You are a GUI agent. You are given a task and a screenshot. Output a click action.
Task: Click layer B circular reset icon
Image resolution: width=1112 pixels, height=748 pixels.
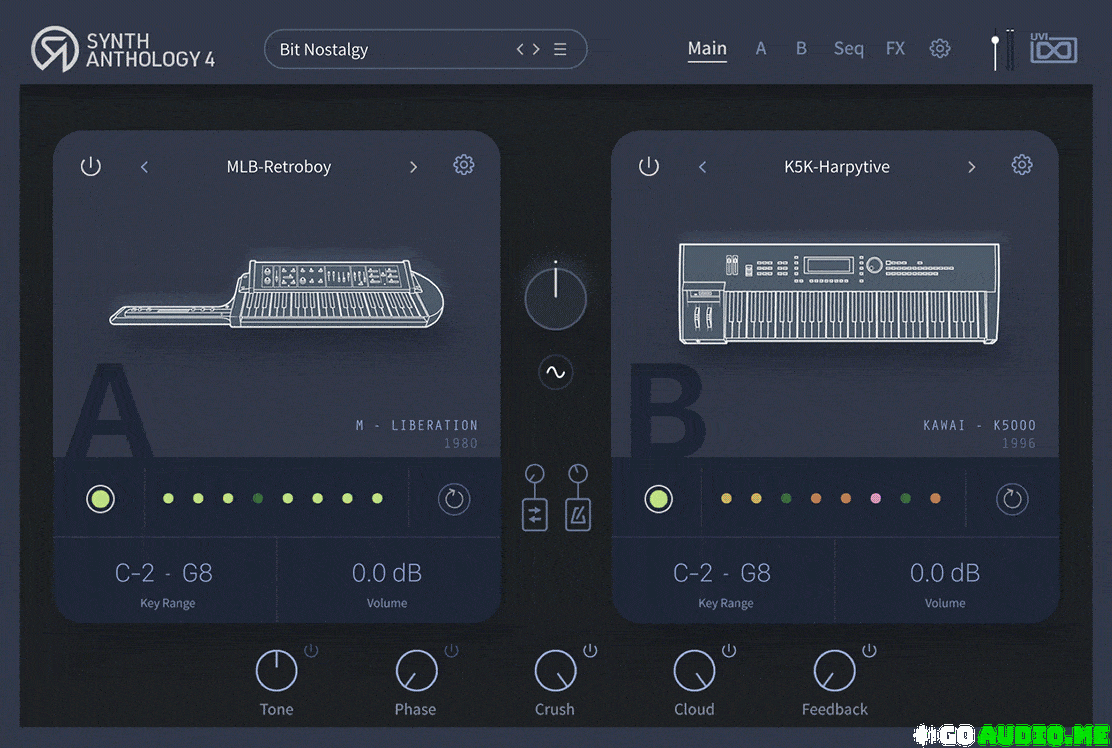(1012, 499)
